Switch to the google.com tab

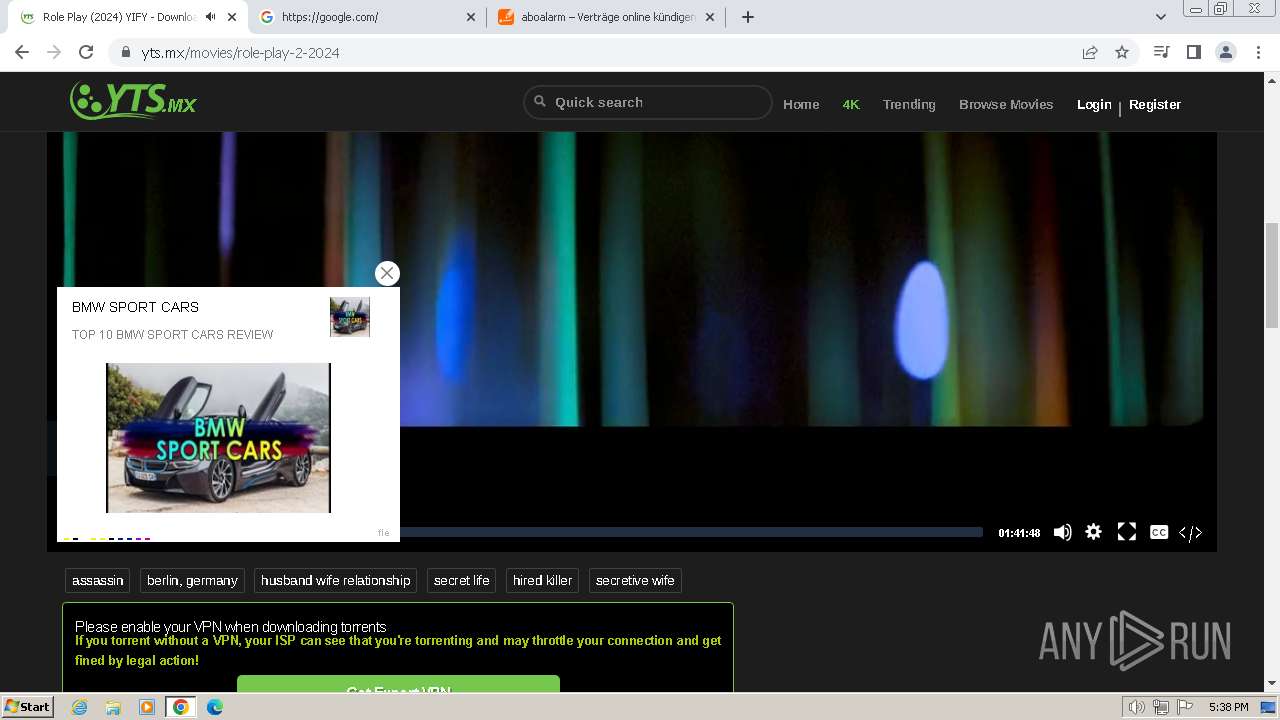point(367,17)
